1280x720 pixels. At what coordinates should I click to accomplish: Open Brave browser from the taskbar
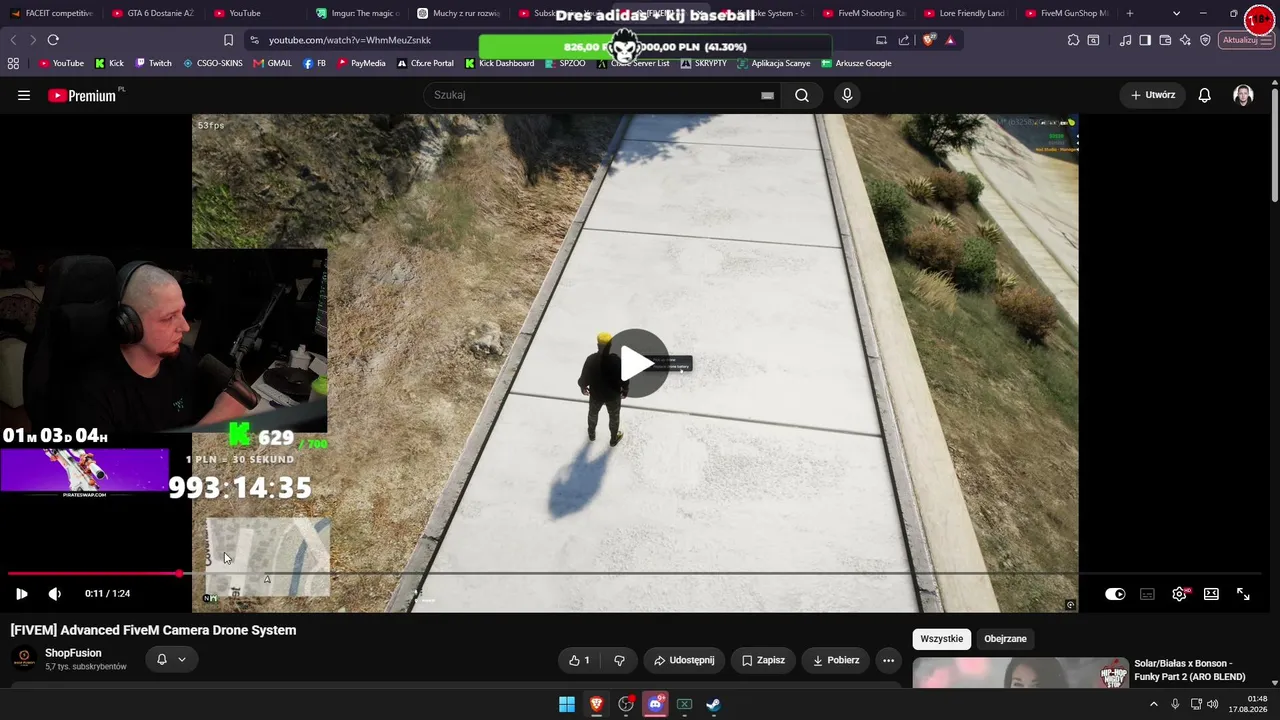pos(596,704)
